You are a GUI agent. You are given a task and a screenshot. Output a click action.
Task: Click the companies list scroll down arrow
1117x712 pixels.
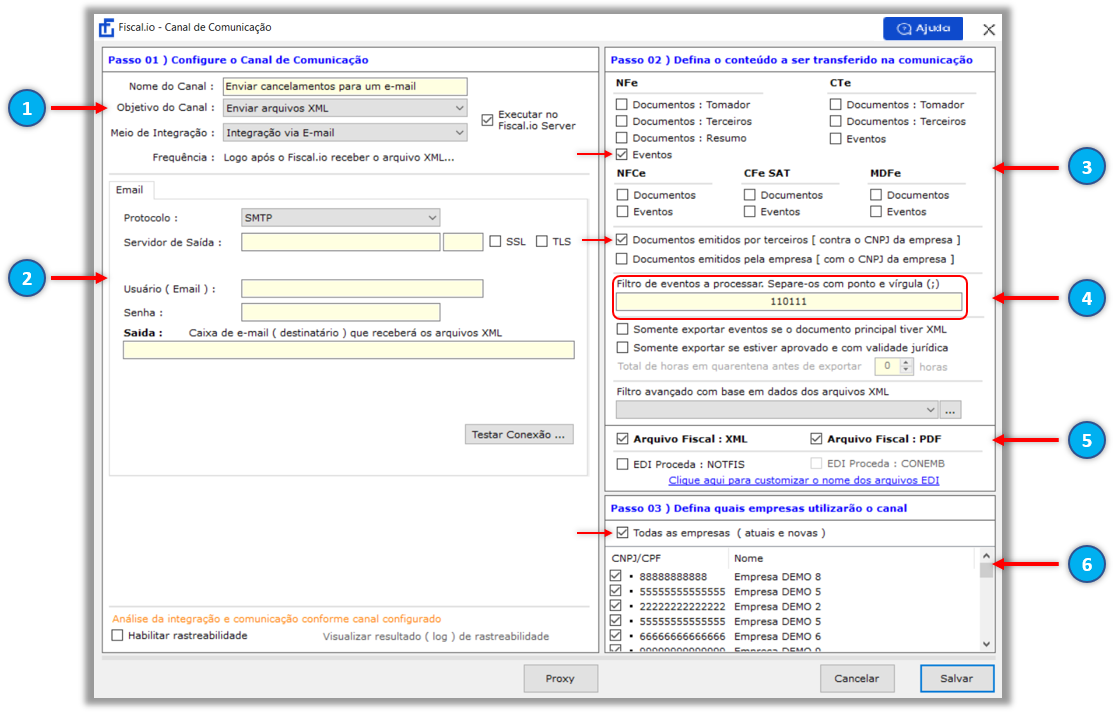tap(987, 644)
